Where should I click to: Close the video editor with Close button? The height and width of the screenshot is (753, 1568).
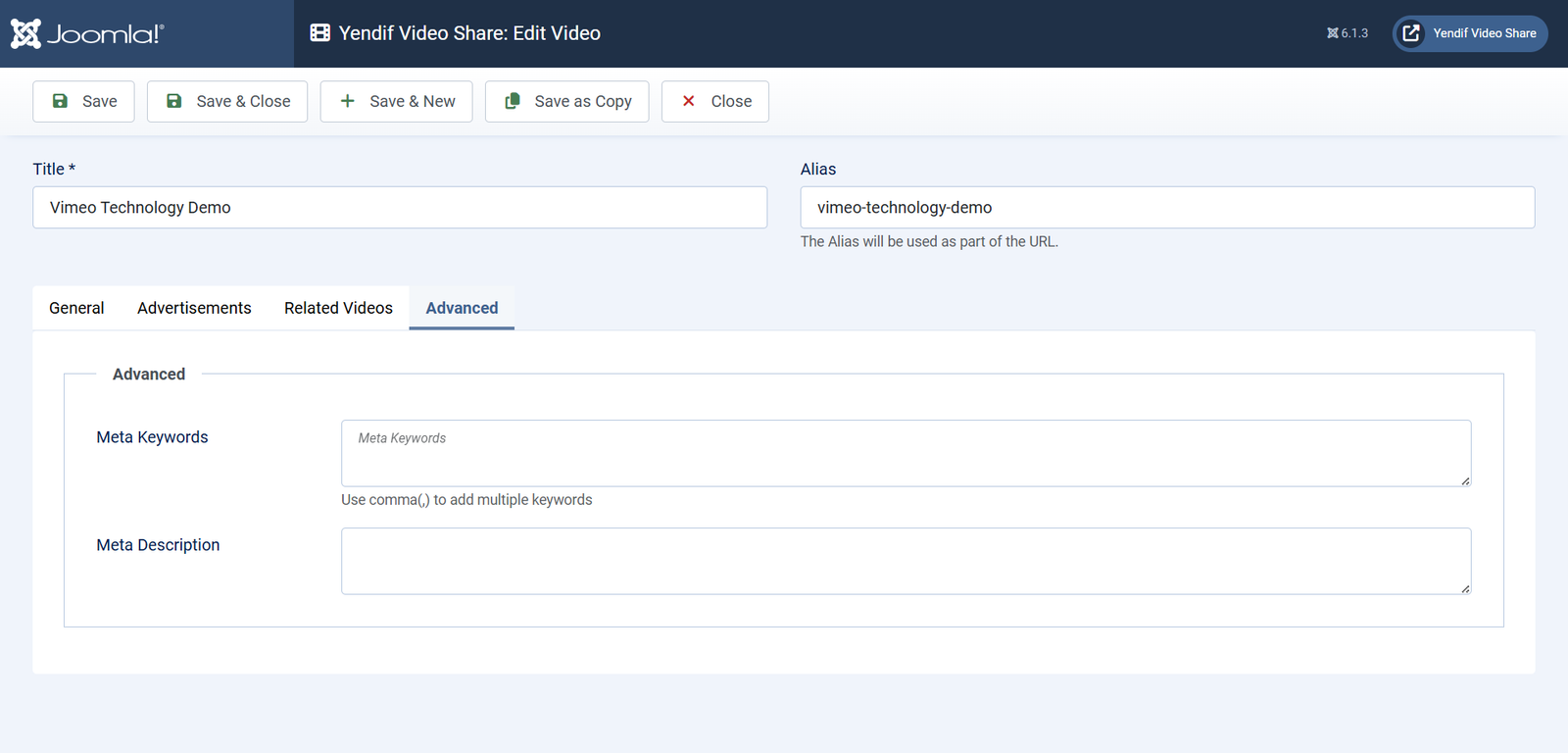click(715, 101)
